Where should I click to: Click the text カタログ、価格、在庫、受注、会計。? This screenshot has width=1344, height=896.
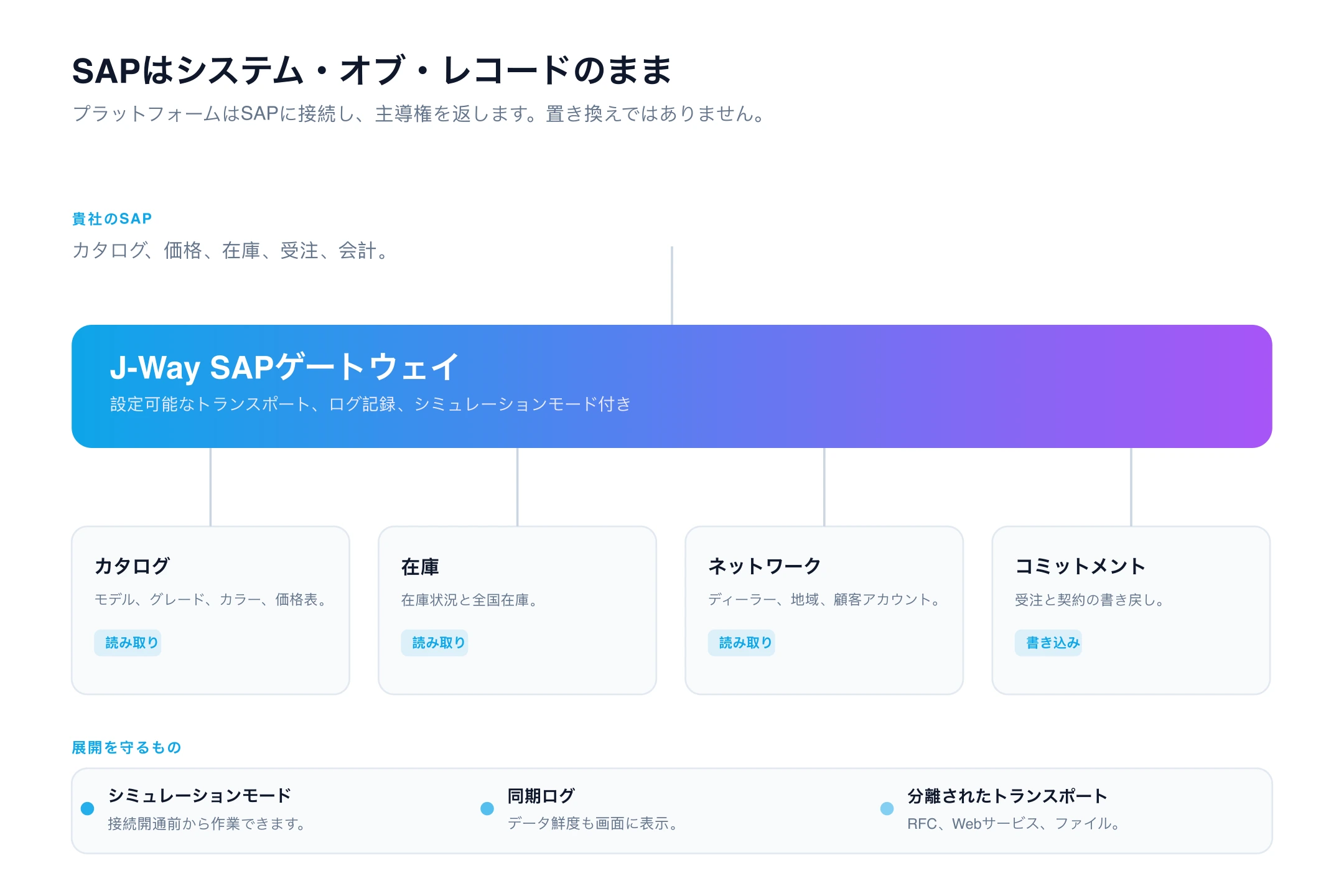pyautogui.click(x=231, y=251)
